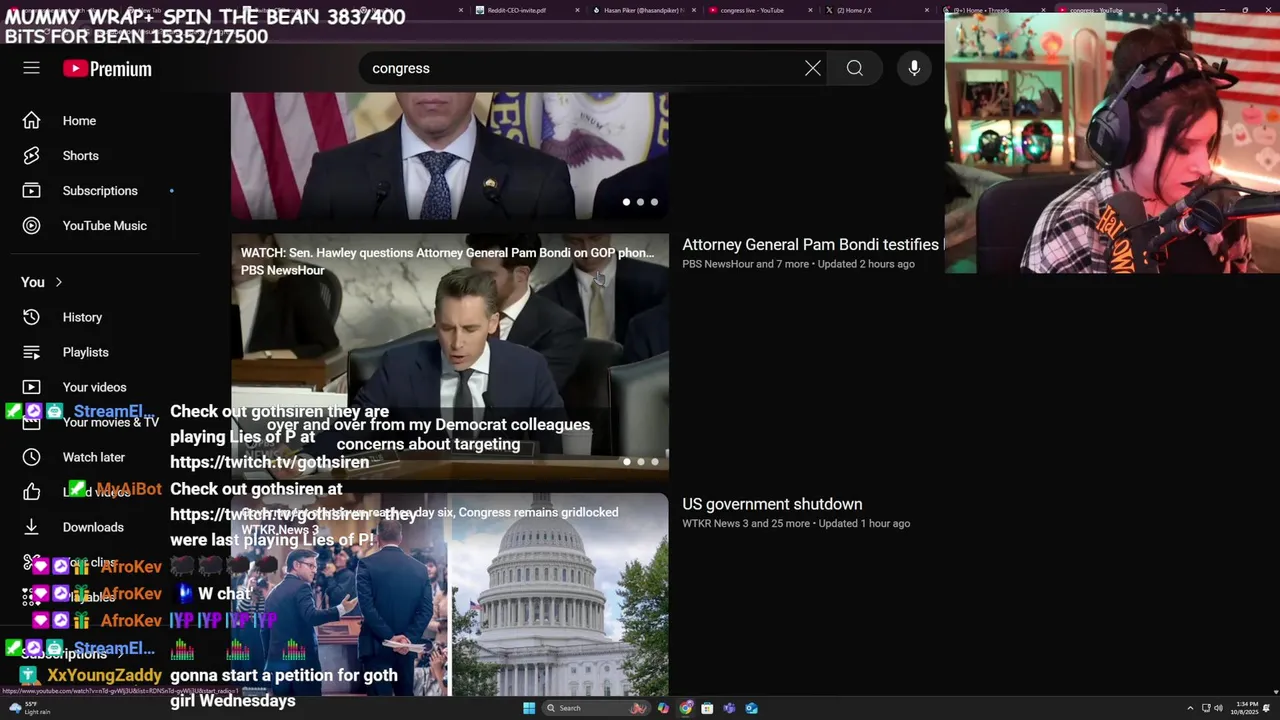
Task: Open Microsoft Teams from taskbar
Action: (x=729, y=708)
